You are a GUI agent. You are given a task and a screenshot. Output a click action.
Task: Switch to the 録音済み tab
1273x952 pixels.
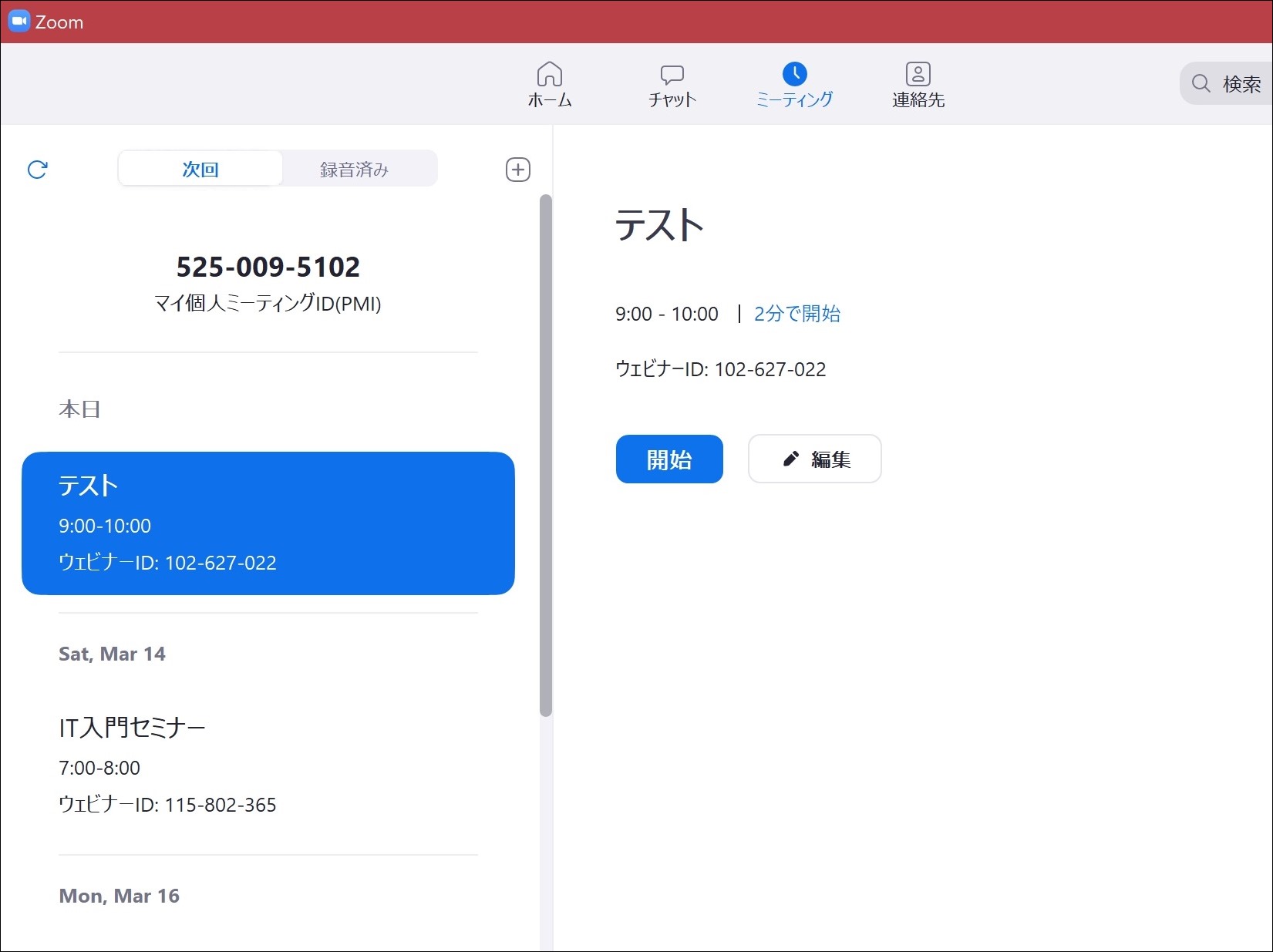tap(355, 169)
